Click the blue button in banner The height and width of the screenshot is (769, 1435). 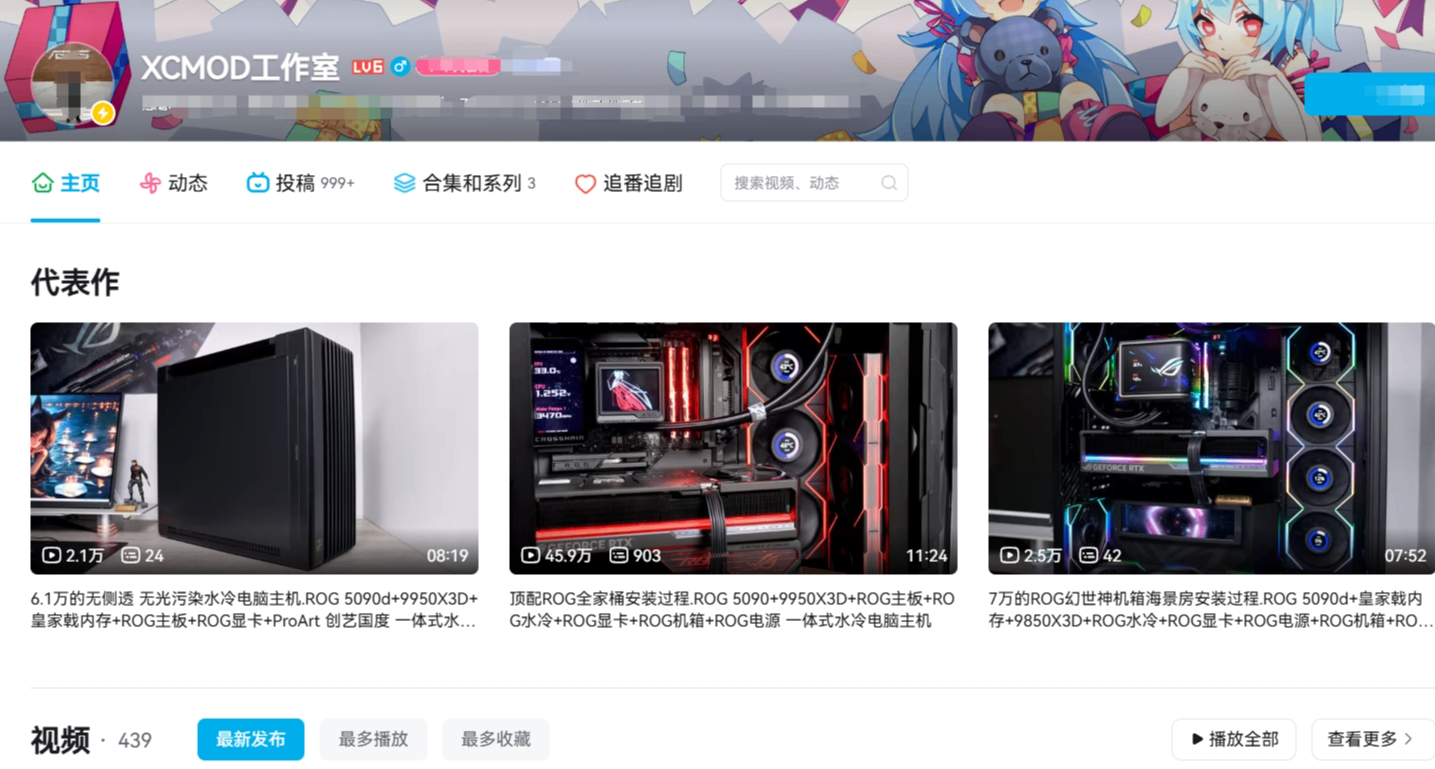tap(1370, 95)
